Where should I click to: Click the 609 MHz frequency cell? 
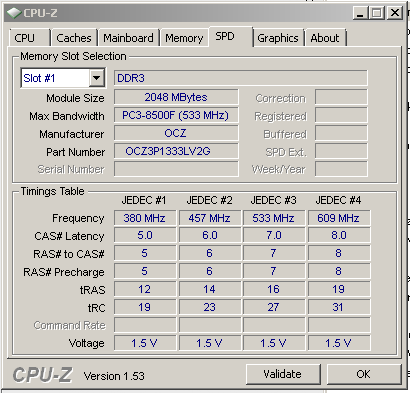click(339, 218)
